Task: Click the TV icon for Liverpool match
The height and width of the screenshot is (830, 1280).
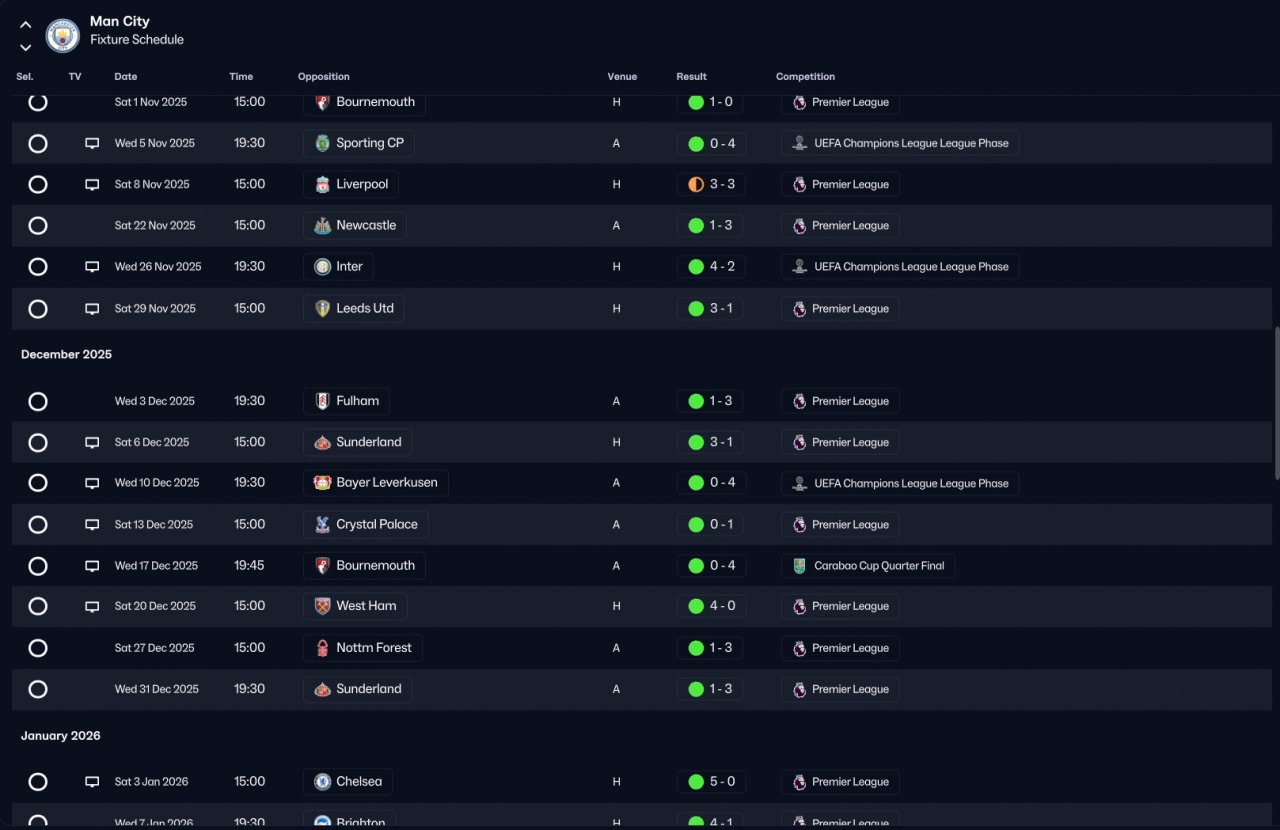Action: 92,184
